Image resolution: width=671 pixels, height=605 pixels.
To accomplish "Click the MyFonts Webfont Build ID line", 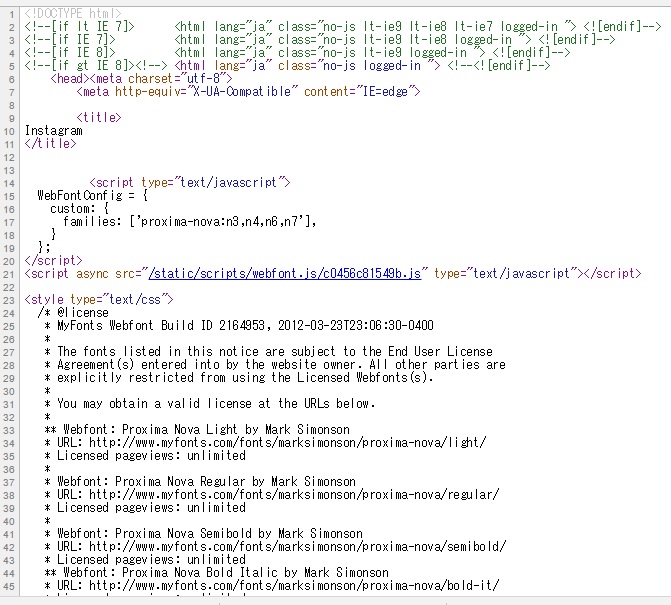I will (239, 326).
